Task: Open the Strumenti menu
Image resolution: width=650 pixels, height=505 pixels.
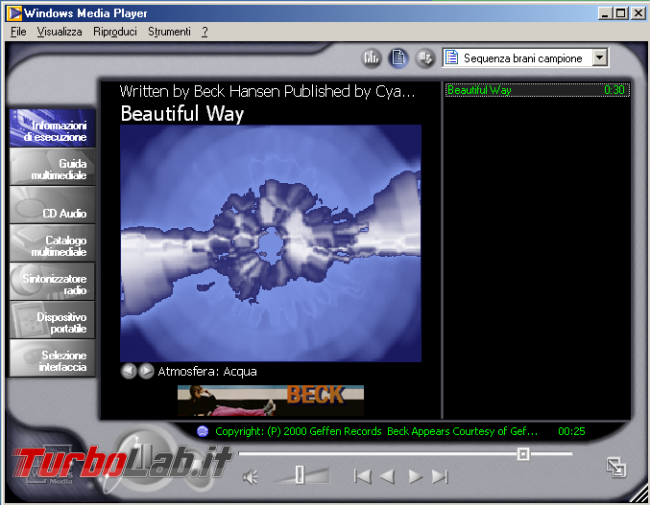Action: (x=169, y=32)
